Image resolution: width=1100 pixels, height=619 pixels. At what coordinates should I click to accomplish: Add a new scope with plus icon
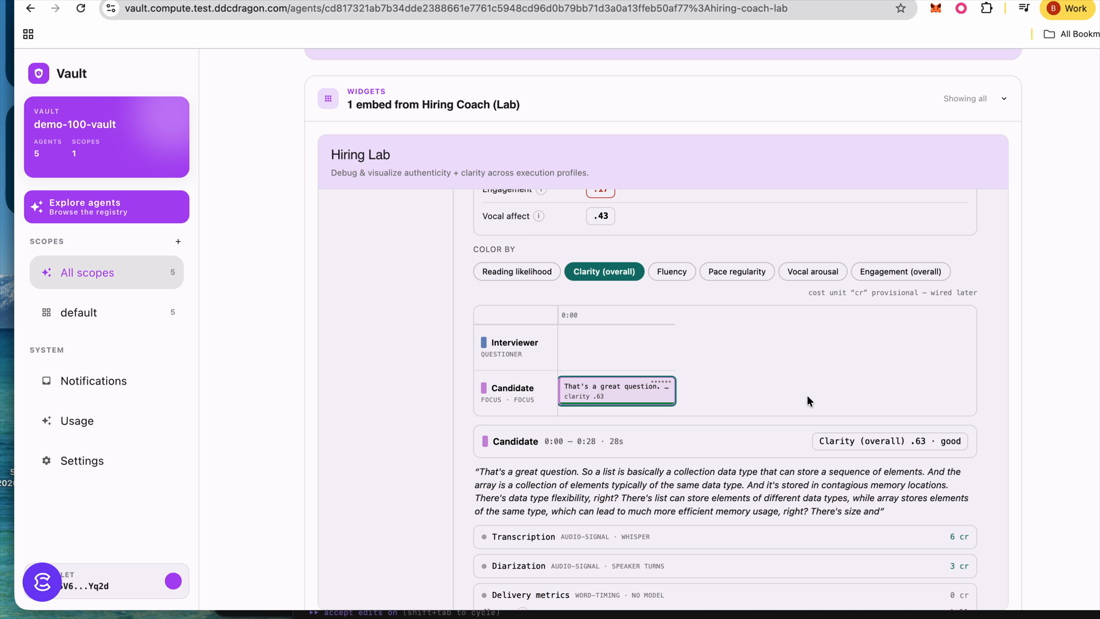click(178, 241)
